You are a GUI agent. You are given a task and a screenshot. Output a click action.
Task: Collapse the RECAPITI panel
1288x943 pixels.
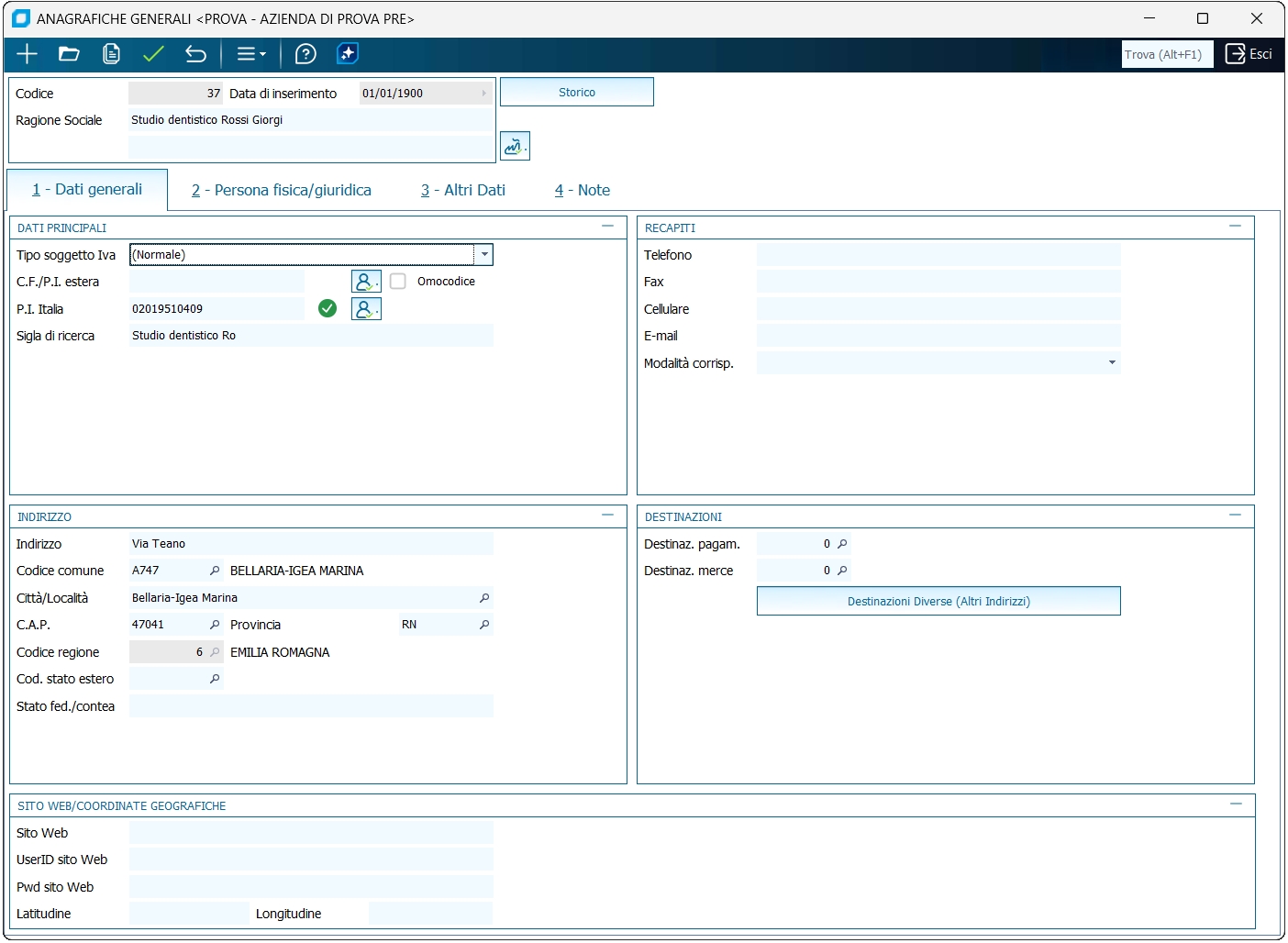pos(1235,227)
